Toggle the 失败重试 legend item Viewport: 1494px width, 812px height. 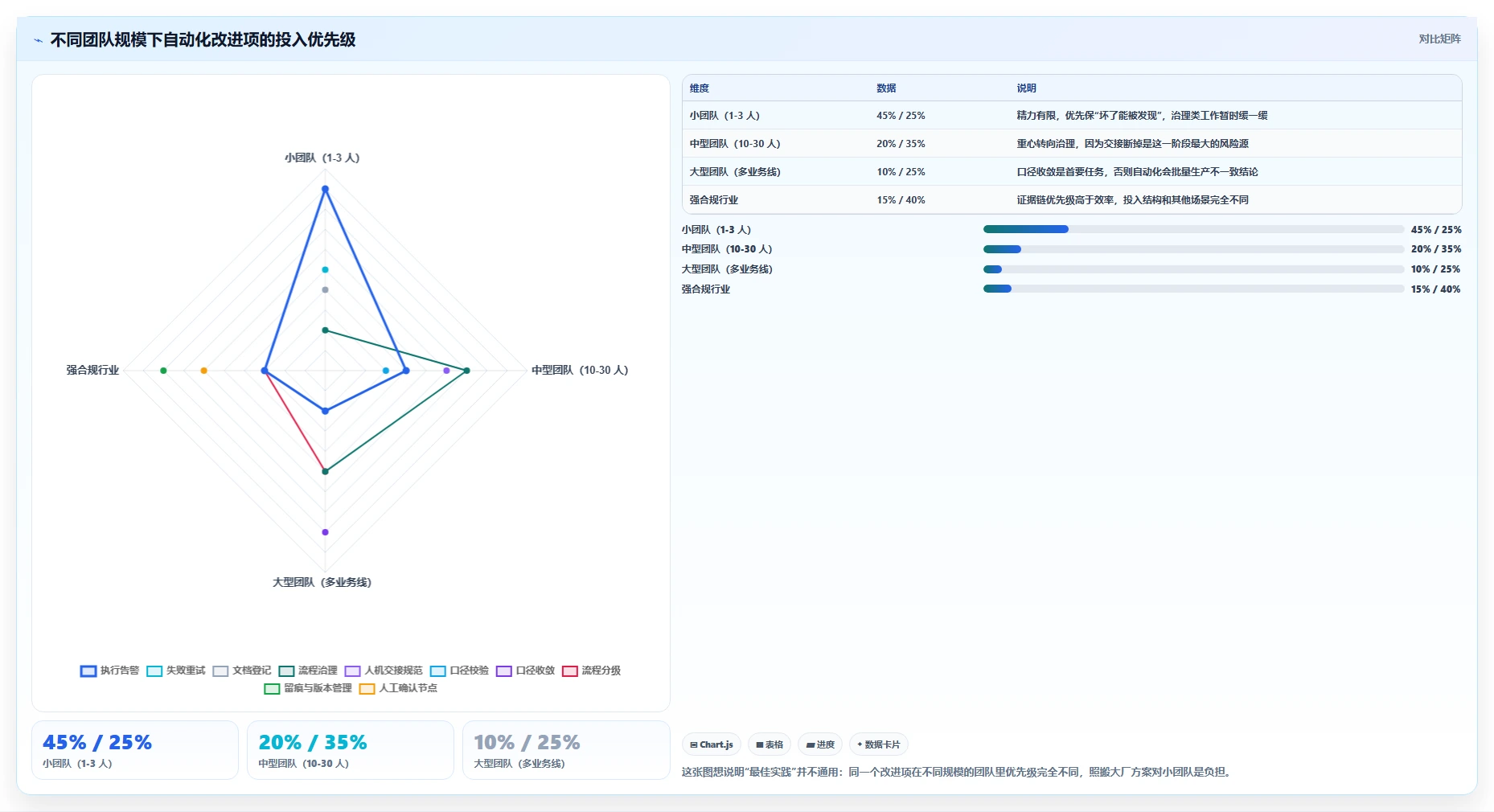176,671
